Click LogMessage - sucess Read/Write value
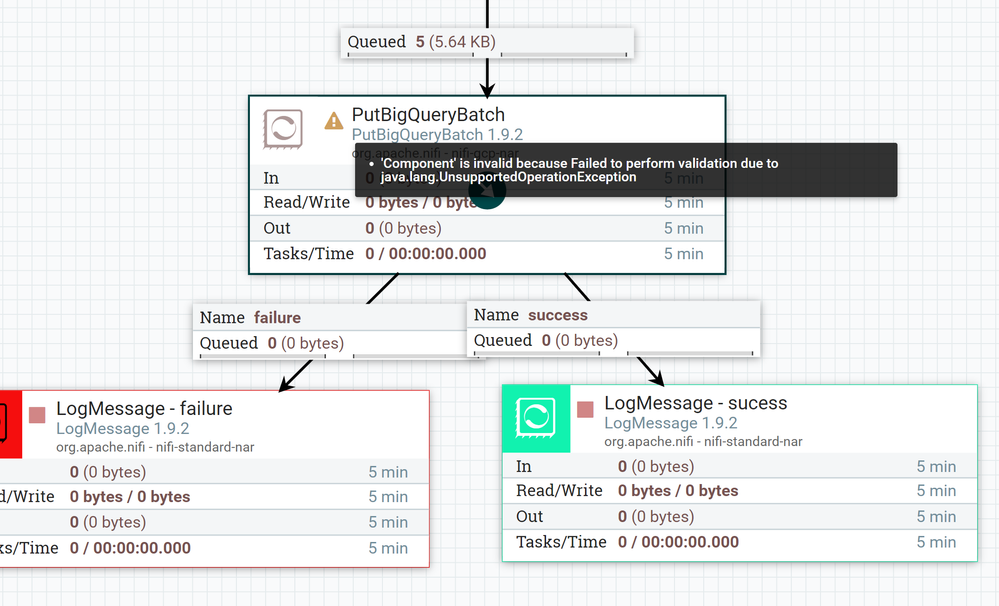The width and height of the screenshot is (999, 606). 678,491
